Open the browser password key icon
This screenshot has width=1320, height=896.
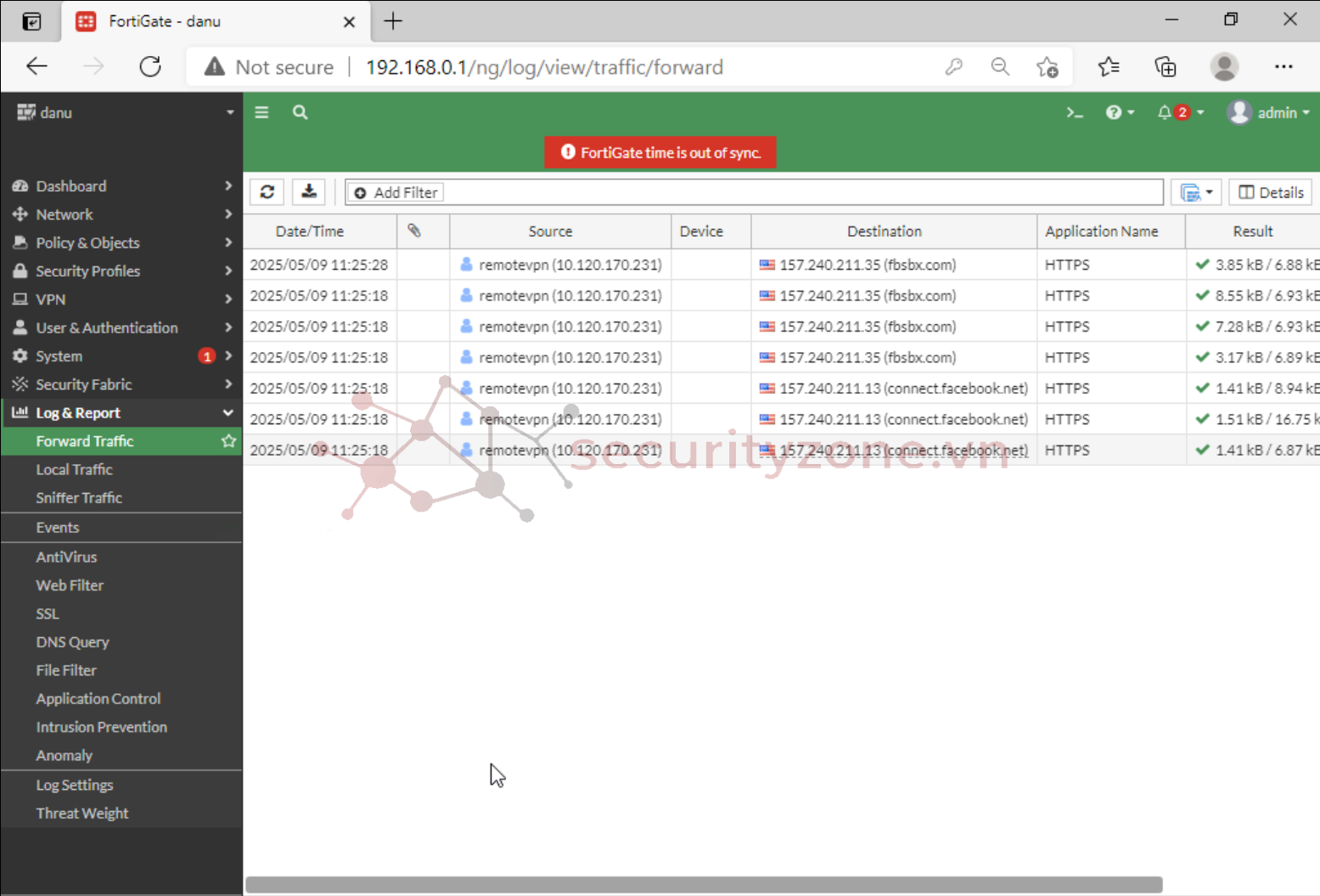click(x=954, y=66)
